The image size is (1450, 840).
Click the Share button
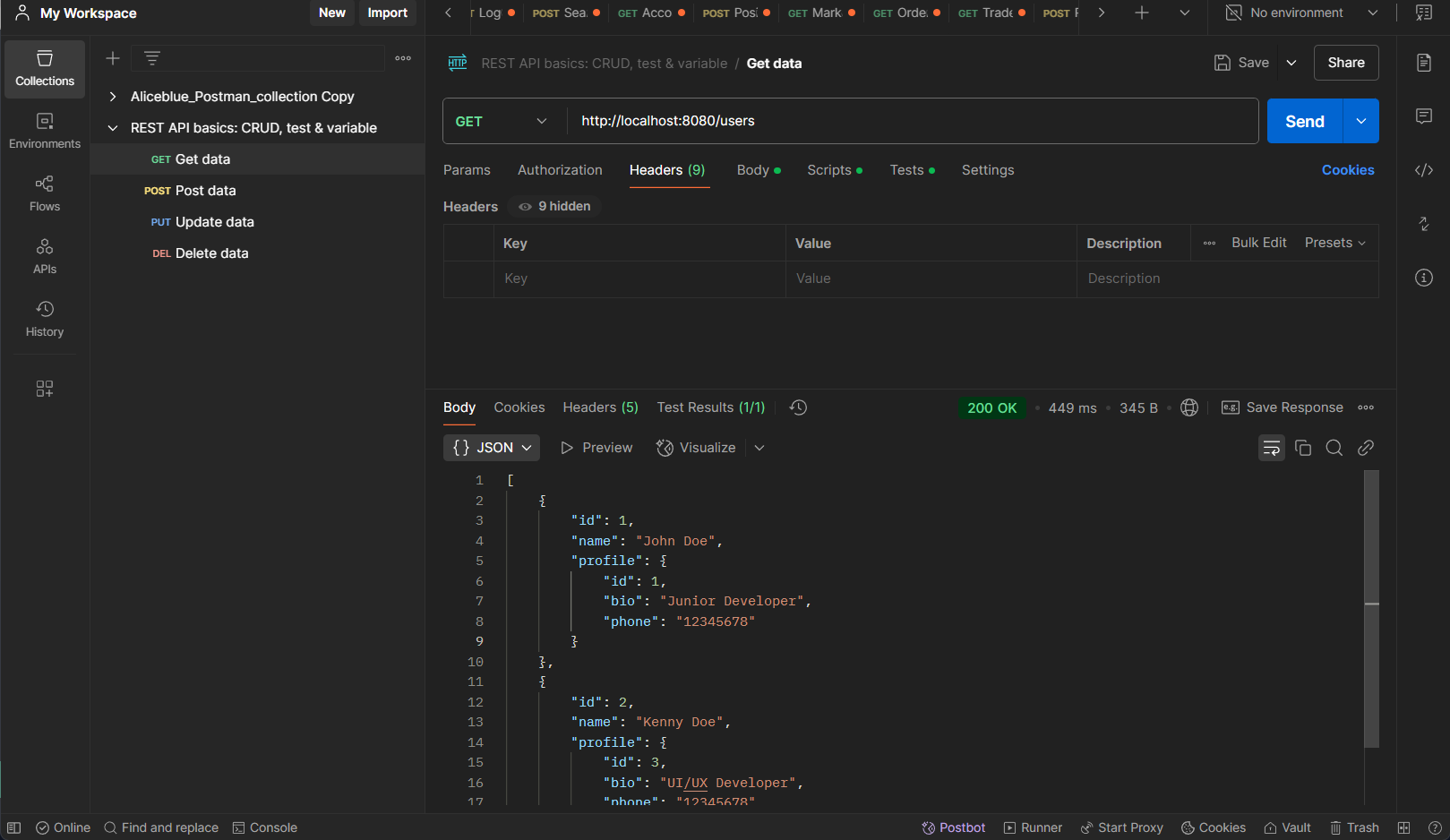click(1346, 63)
